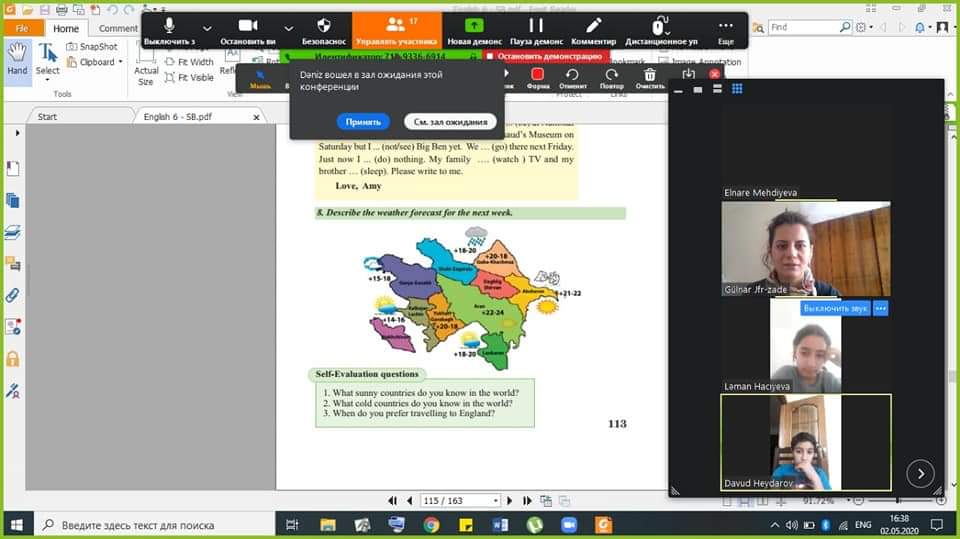
Task: Redo the annotation
Action: (x=611, y=78)
